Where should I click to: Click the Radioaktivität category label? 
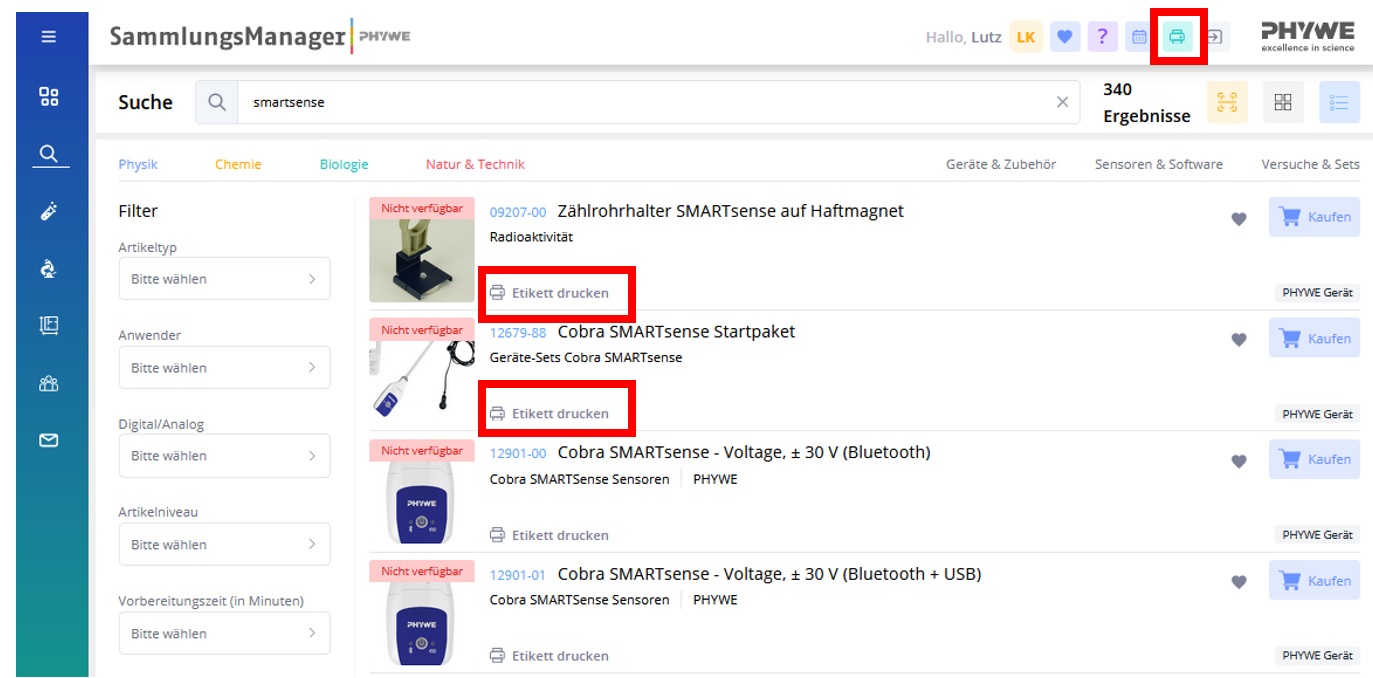(x=531, y=237)
